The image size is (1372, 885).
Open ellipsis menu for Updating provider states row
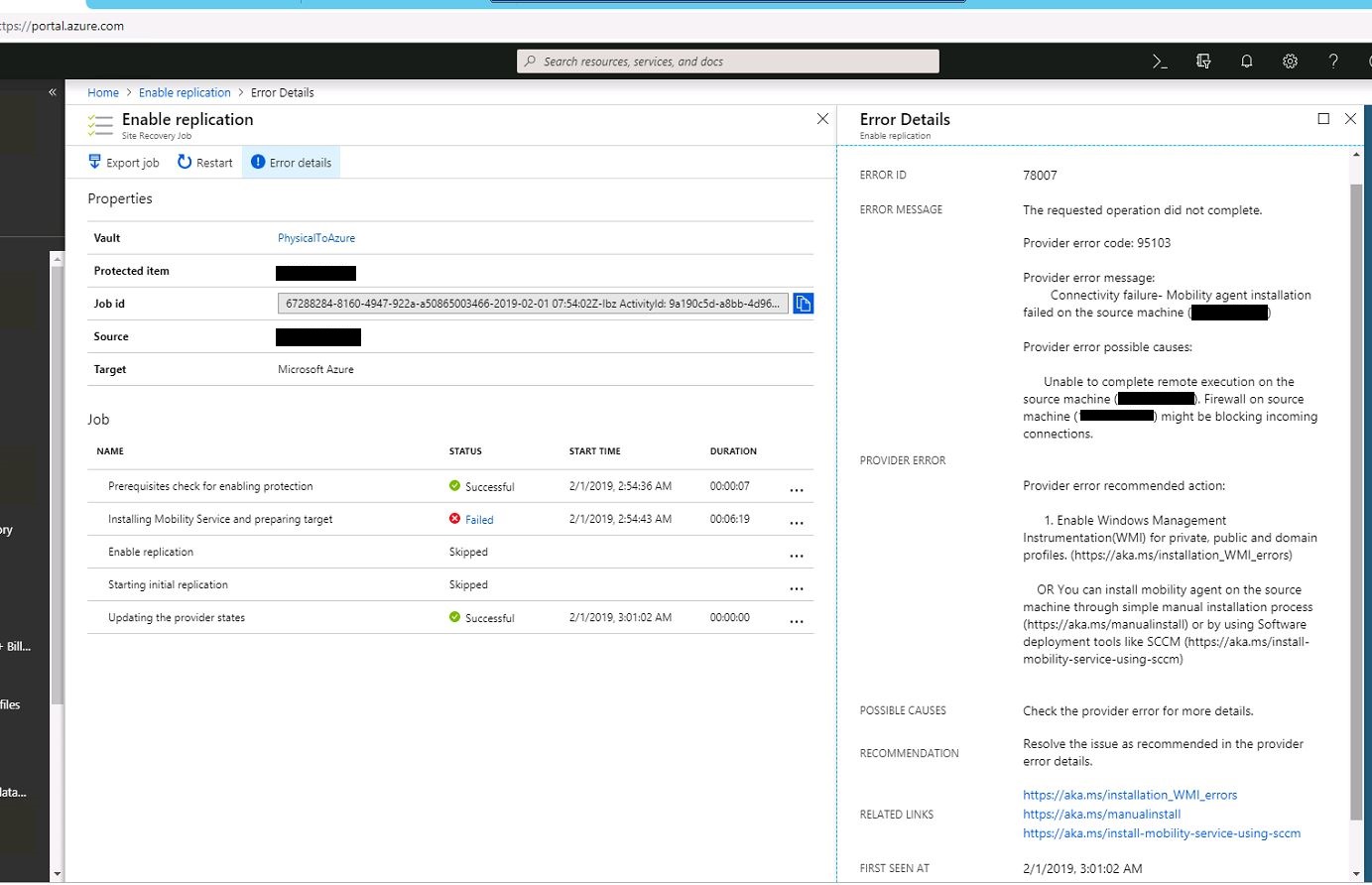point(797,620)
